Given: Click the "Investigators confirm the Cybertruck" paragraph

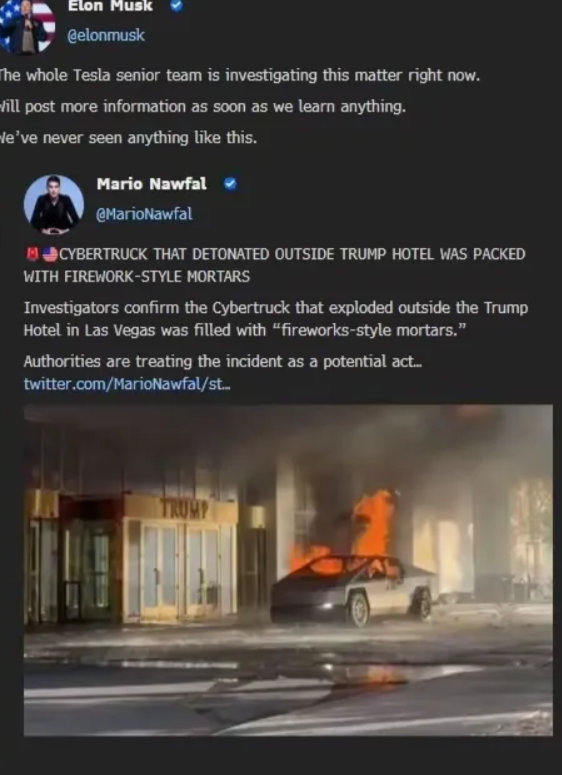Looking at the screenshot, I should (276, 319).
